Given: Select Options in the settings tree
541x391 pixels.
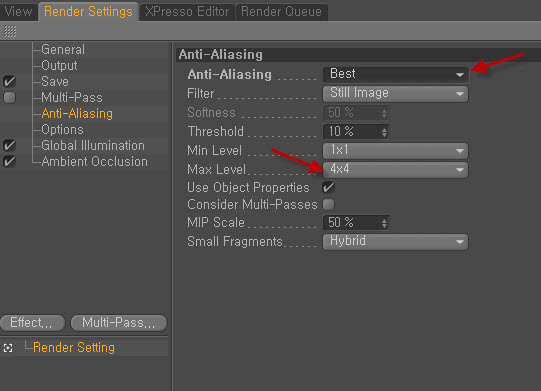Looking at the screenshot, I should 62,129.
